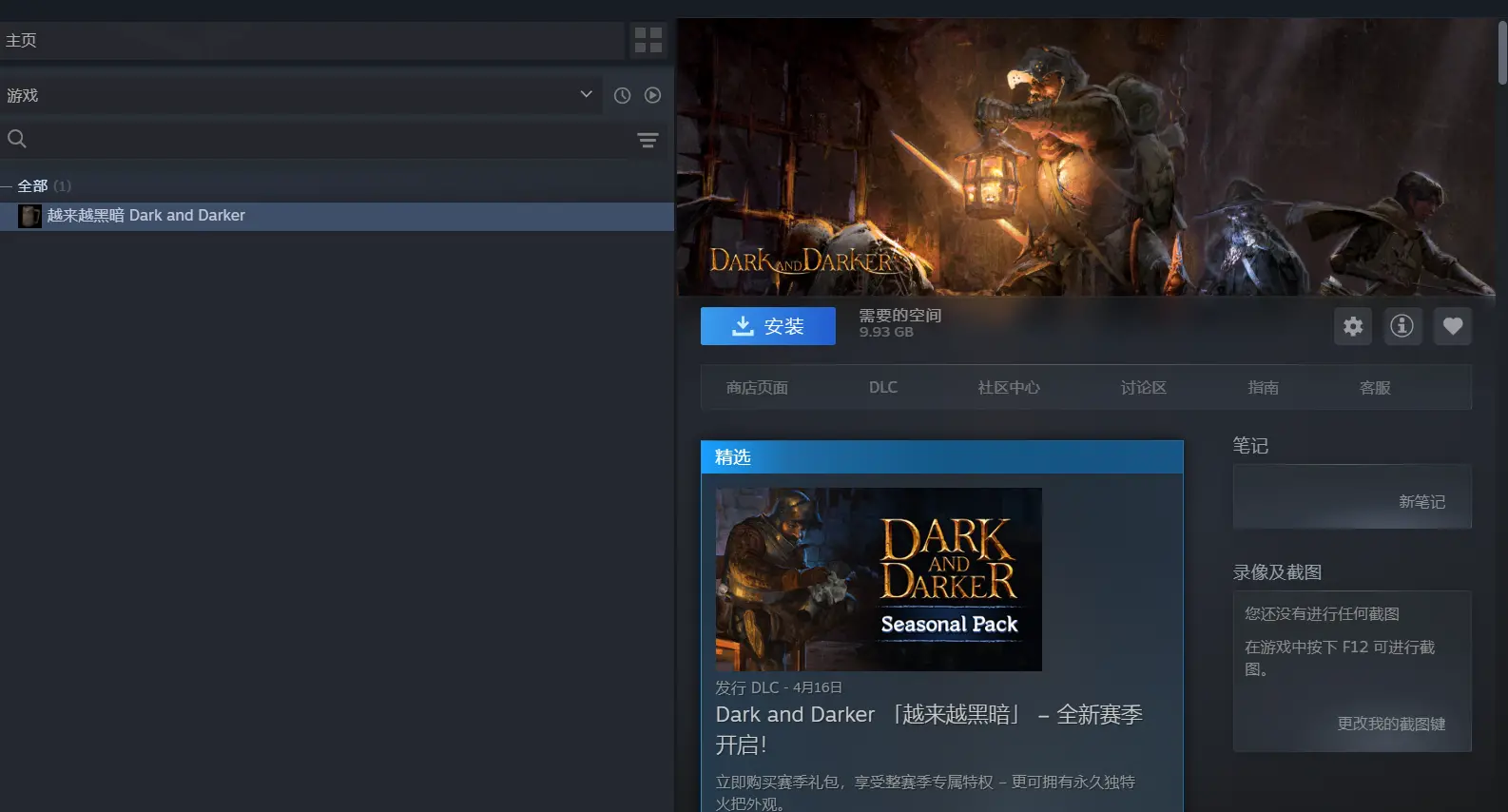The width and height of the screenshot is (1508, 812).
Task: Open the 商店页面 tab
Action: tap(757, 388)
